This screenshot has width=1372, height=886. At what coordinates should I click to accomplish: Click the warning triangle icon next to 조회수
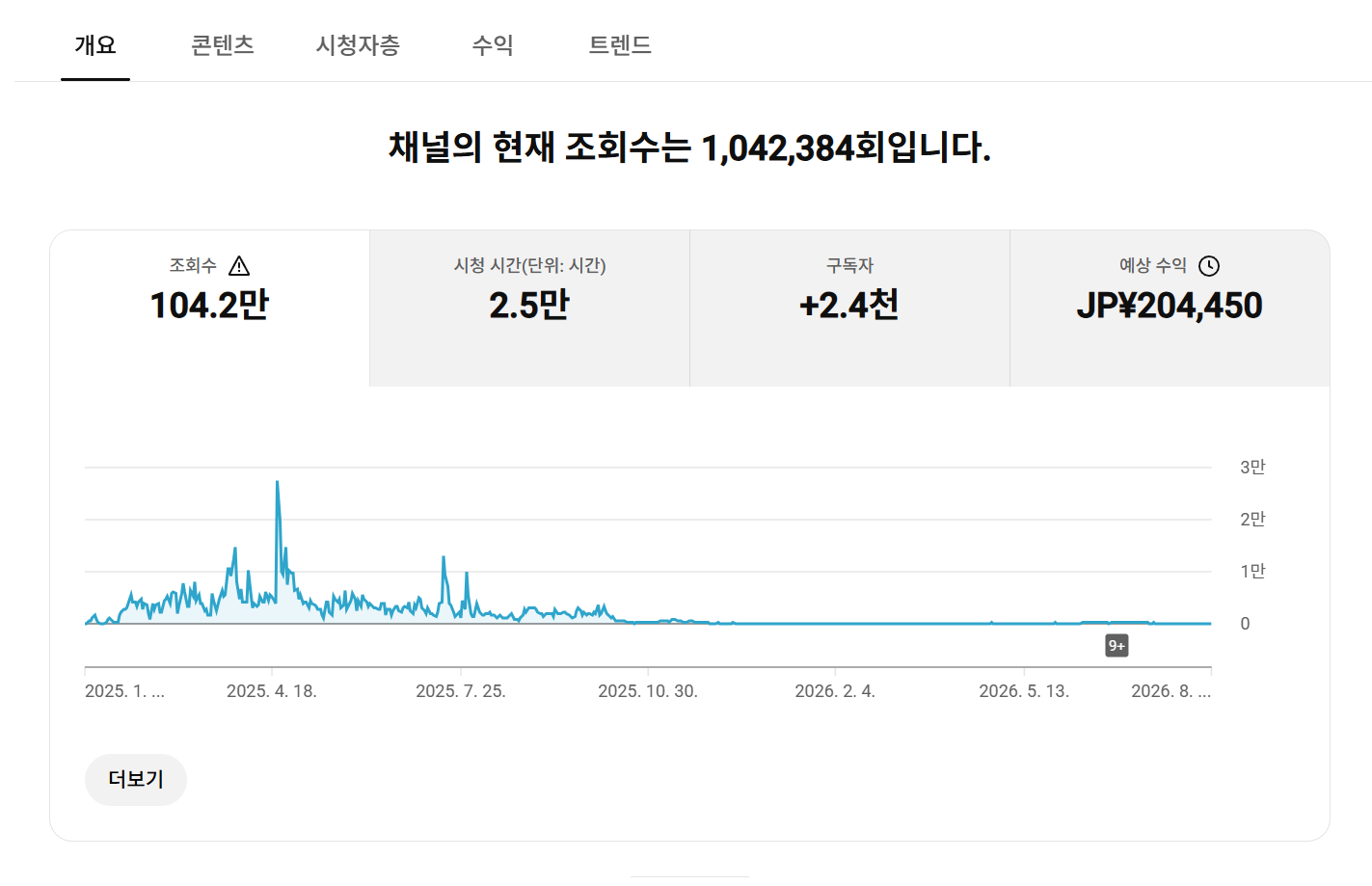(x=239, y=266)
